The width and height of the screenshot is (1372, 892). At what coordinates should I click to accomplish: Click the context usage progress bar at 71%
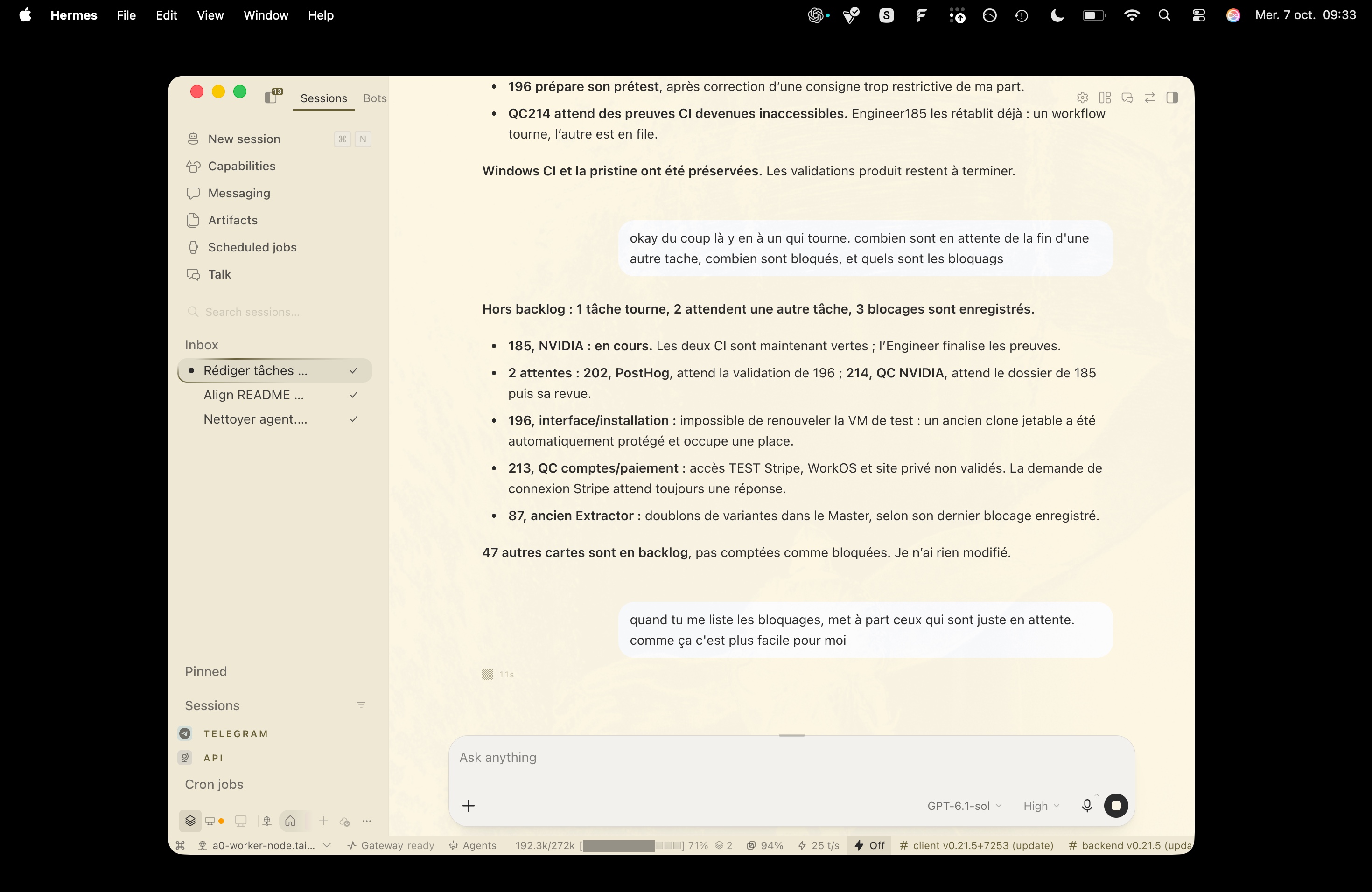pos(632,845)
